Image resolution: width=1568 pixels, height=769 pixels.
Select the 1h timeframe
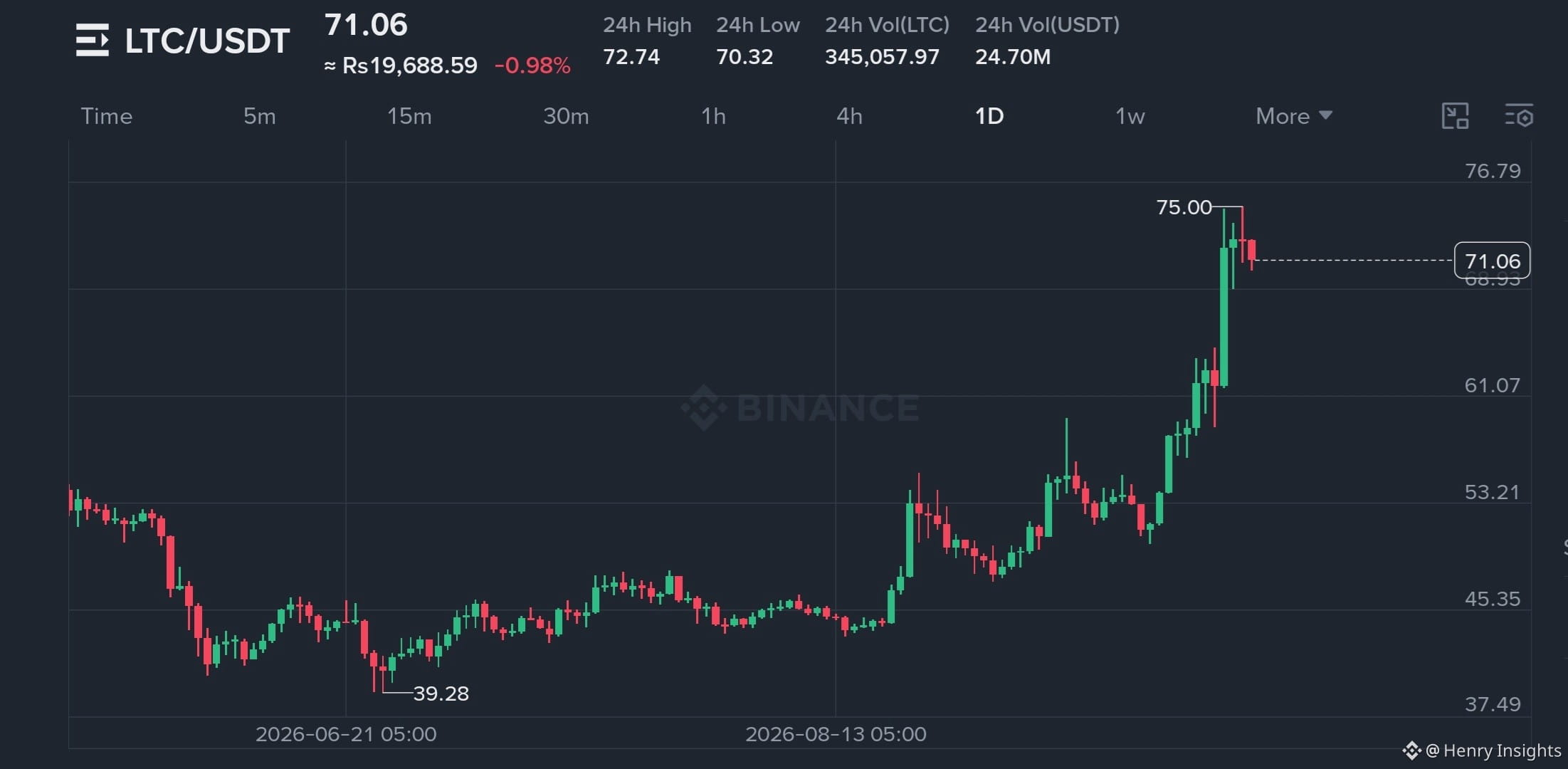click(713, 116)
